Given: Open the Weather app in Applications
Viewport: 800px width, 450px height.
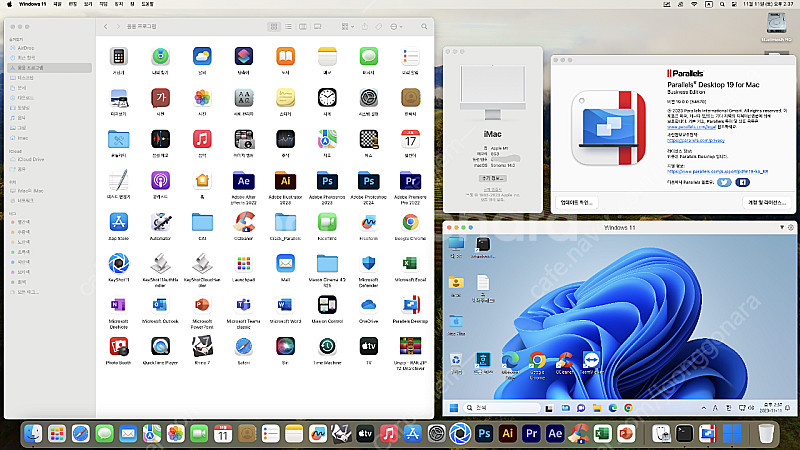Looking at the screenshot, I should 202,57.
